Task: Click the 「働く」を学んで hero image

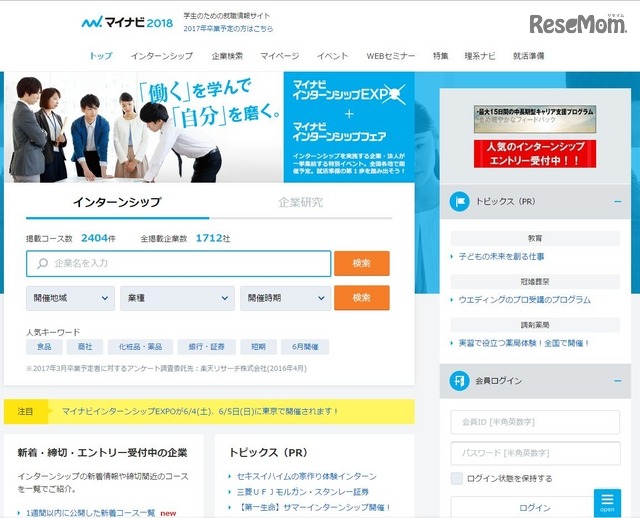Action: [144, 127]
